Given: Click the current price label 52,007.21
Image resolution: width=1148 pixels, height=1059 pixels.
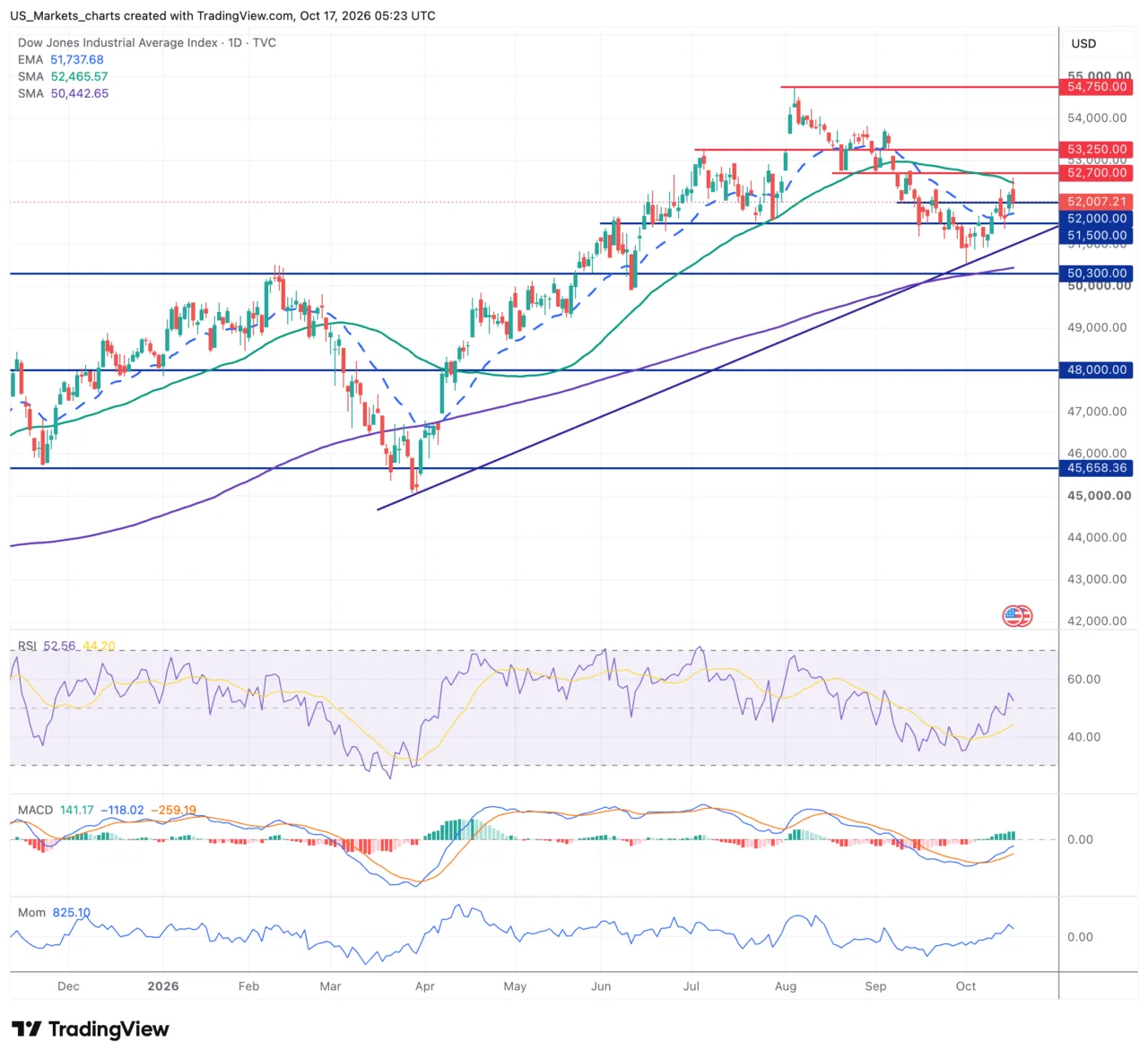Looking at the screenshot, I should [1096, 202].
